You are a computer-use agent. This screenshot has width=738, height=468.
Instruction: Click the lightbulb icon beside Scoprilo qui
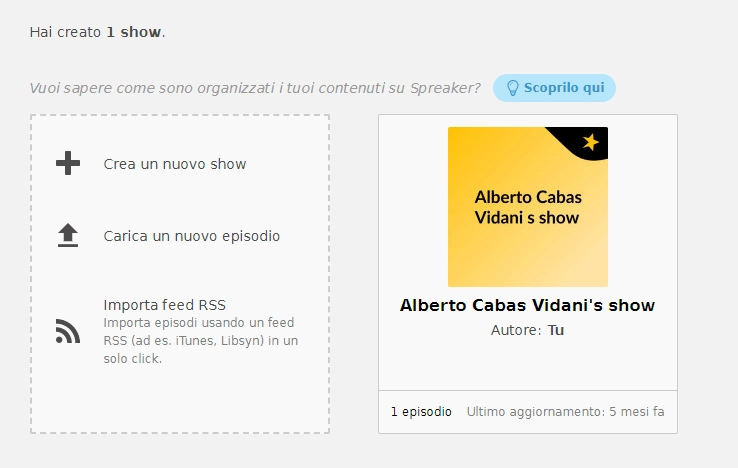[513, 88]
